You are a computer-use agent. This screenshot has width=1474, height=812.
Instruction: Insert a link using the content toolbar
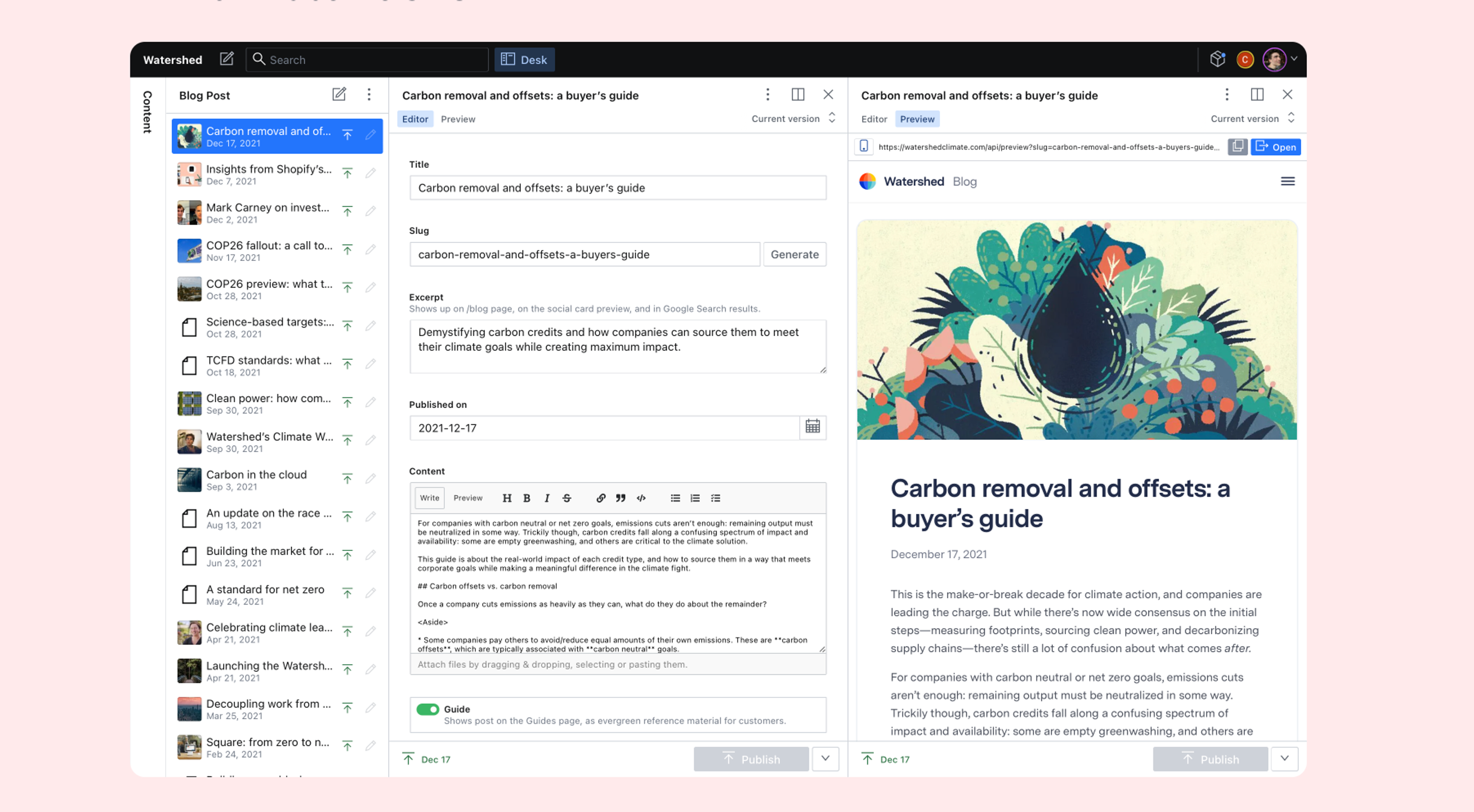pyautogui.click(x=600, y=498)
